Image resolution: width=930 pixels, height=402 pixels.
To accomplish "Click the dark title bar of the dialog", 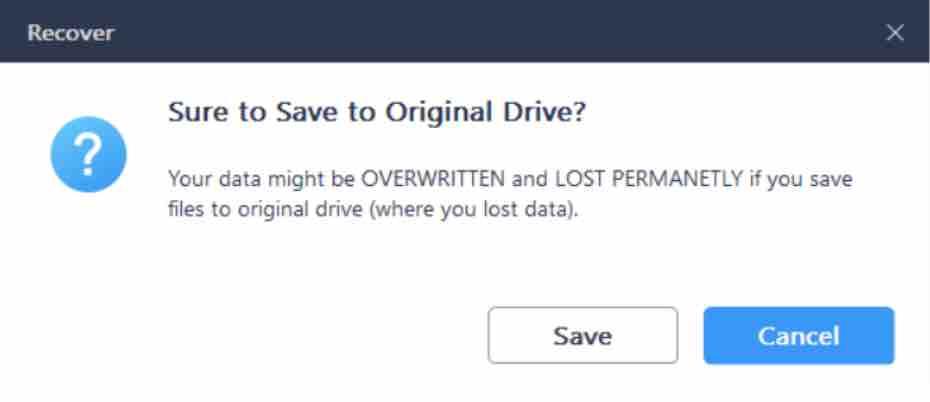I will tap(465, 31).
